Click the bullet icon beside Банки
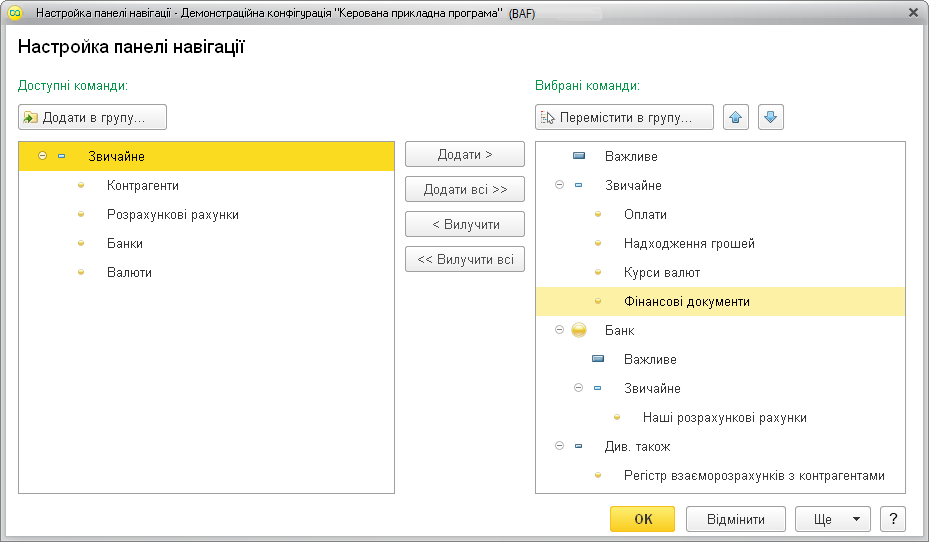Screen dimensions: 929x542 [81, 243]
